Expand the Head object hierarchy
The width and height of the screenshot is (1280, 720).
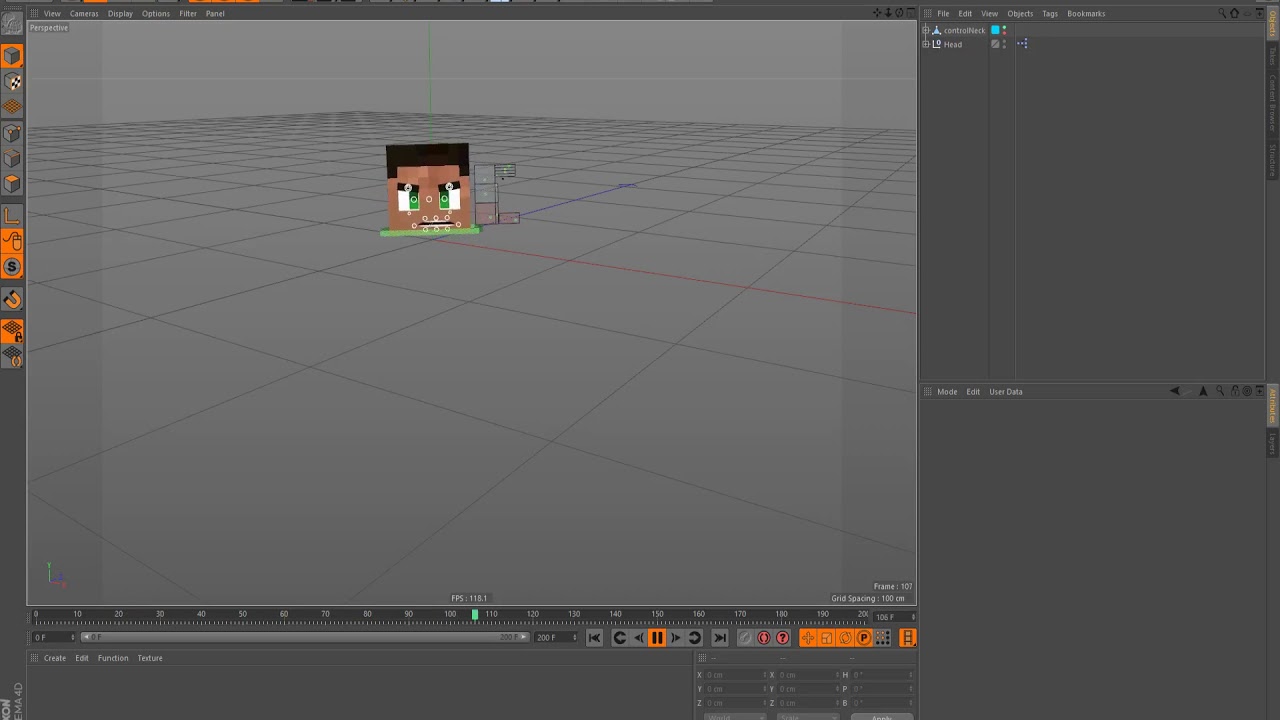925,44
